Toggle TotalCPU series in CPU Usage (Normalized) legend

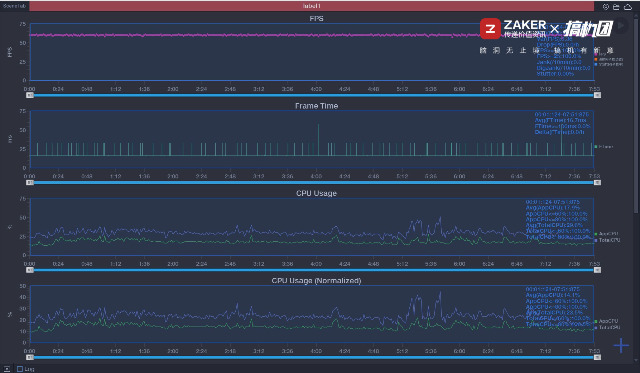point(607,327)
